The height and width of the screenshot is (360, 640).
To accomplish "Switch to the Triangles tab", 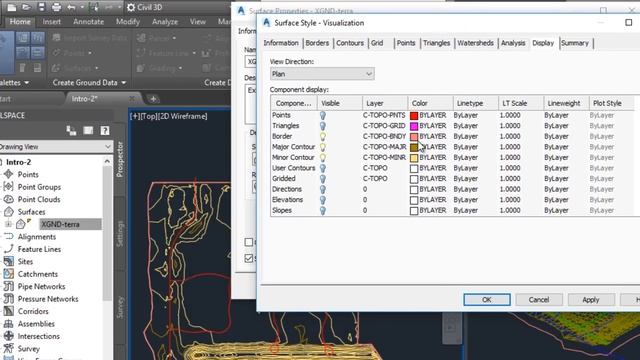I will pos(436,43).
